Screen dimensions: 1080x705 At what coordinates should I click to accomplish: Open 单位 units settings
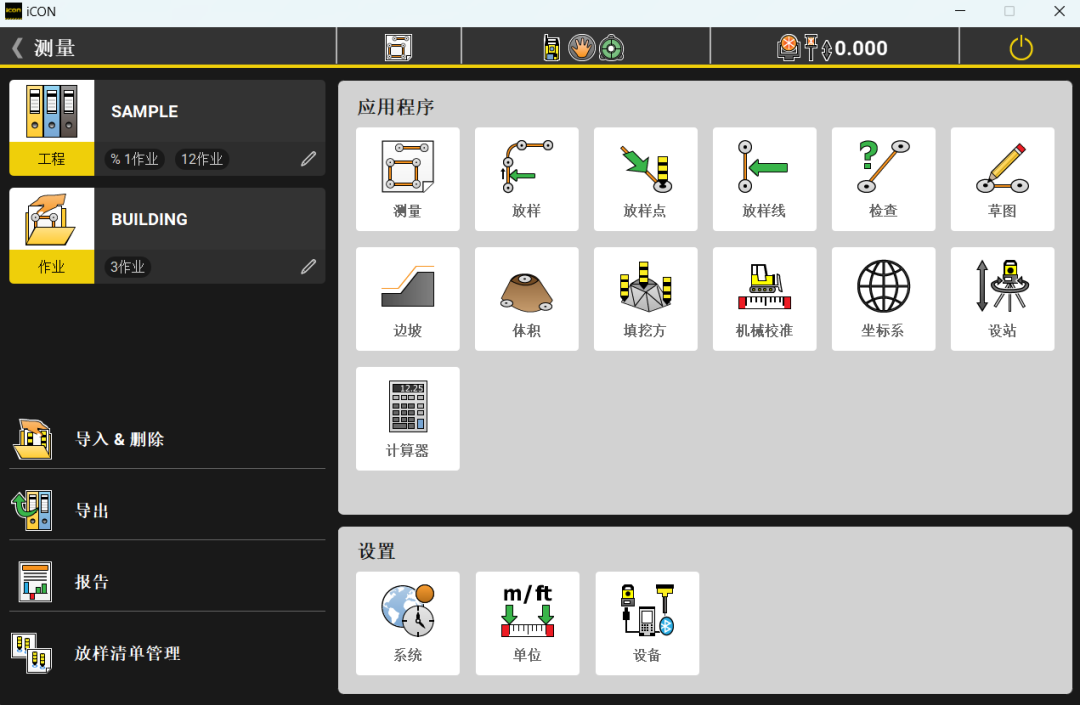click(x=527, y=623)
